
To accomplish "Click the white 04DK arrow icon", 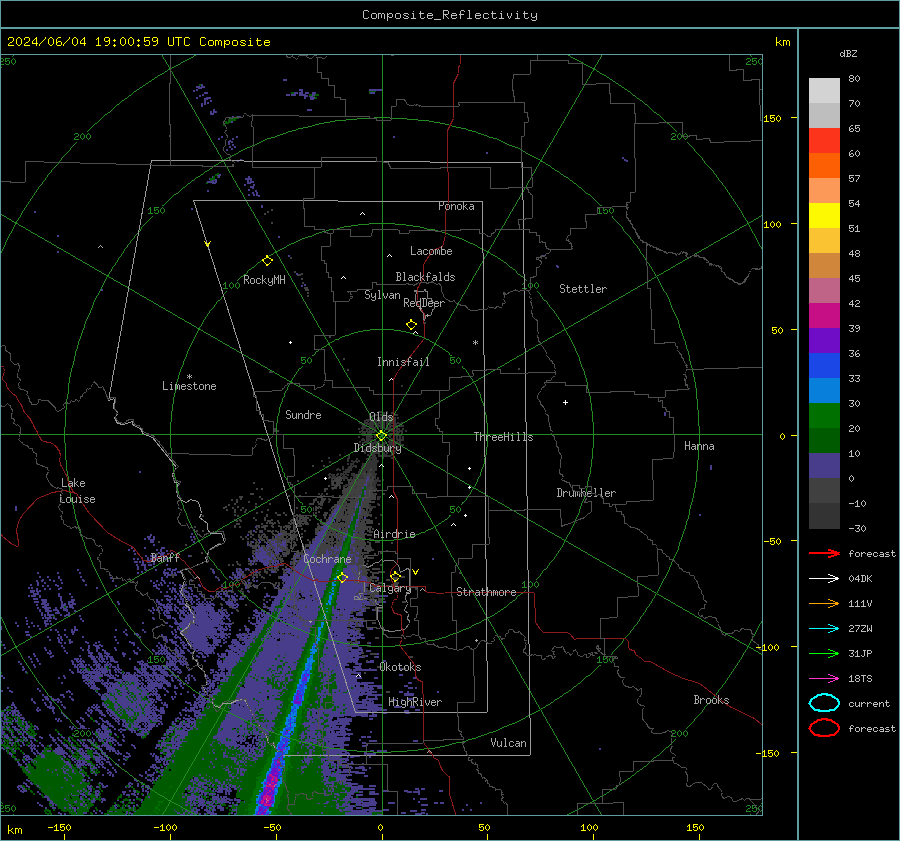I will point(824,579).
